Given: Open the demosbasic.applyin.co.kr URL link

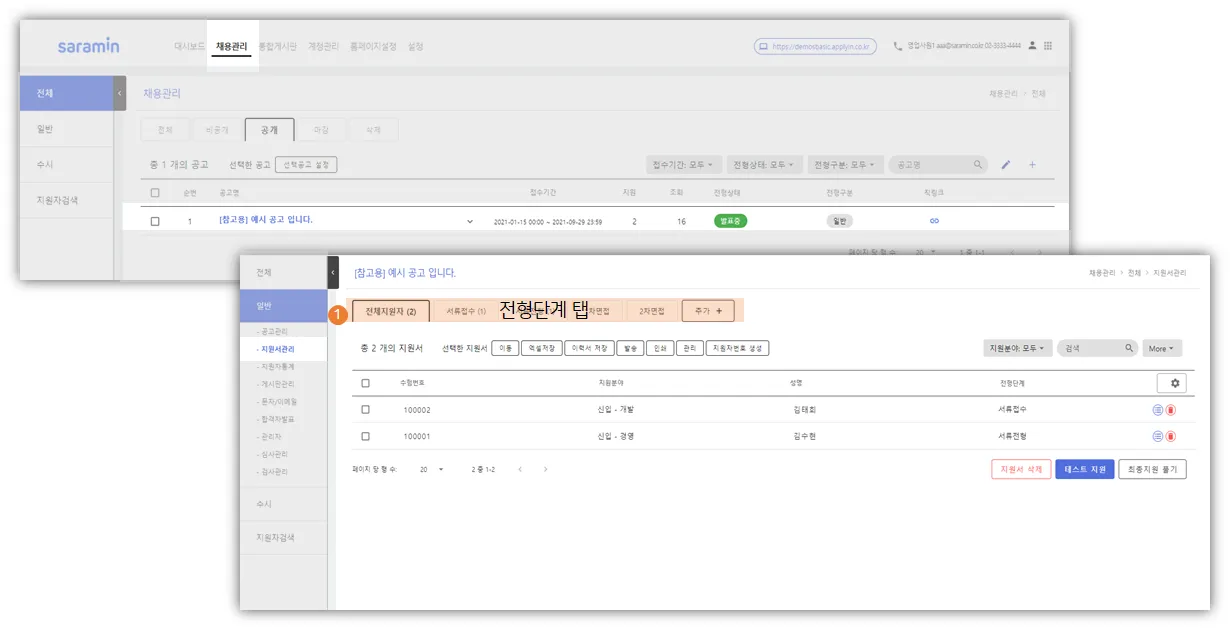Looking at the screenshot, I should (820, 46).
